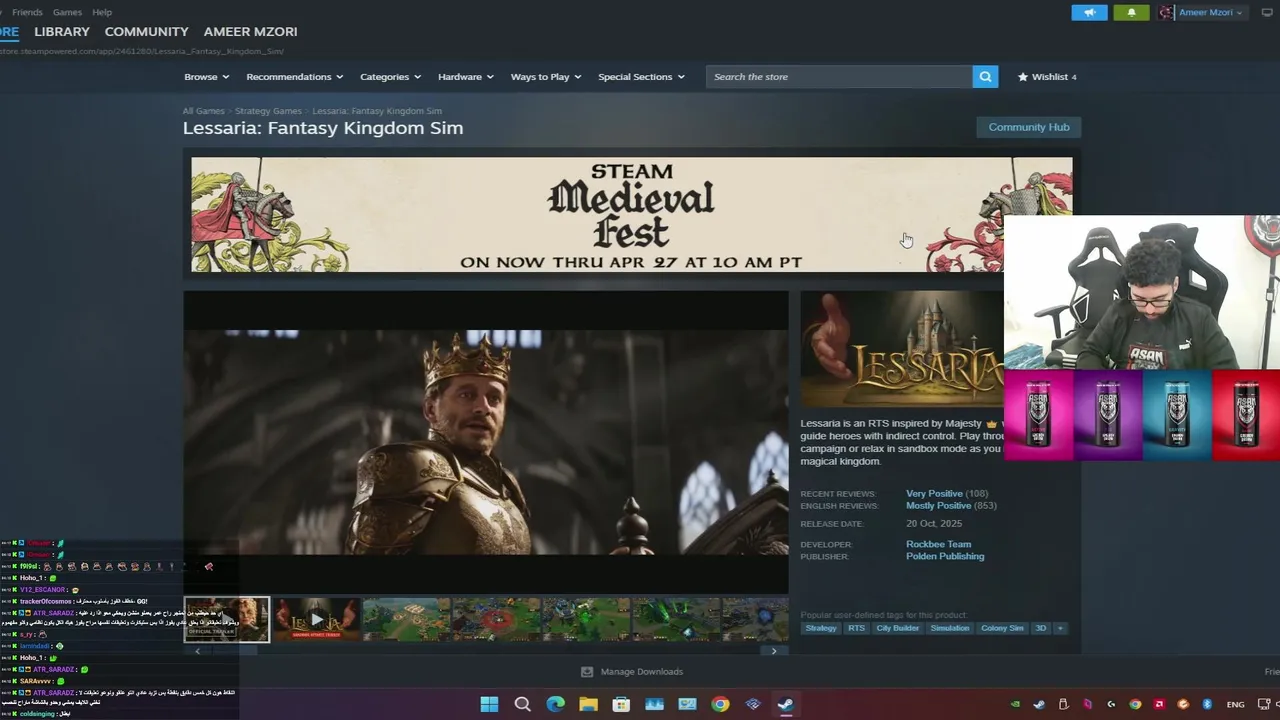Screen dimensions: 1280x720
Task: Click the Manage Downloads icon
Action: 587,672
